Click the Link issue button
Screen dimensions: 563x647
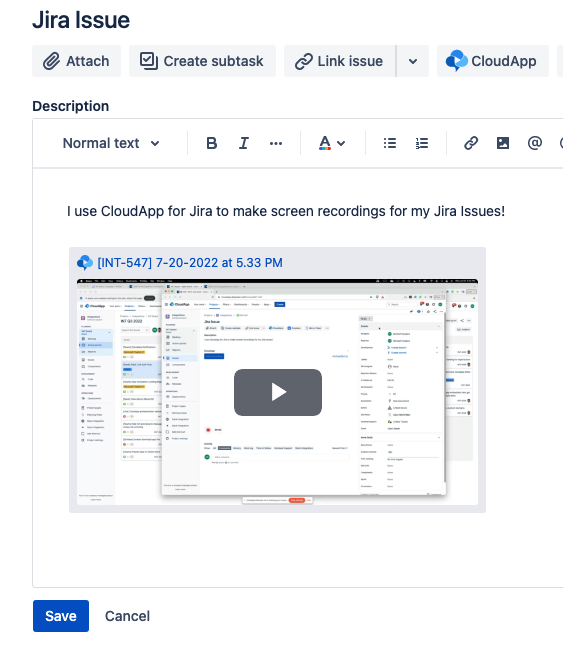tap(340, 61)
